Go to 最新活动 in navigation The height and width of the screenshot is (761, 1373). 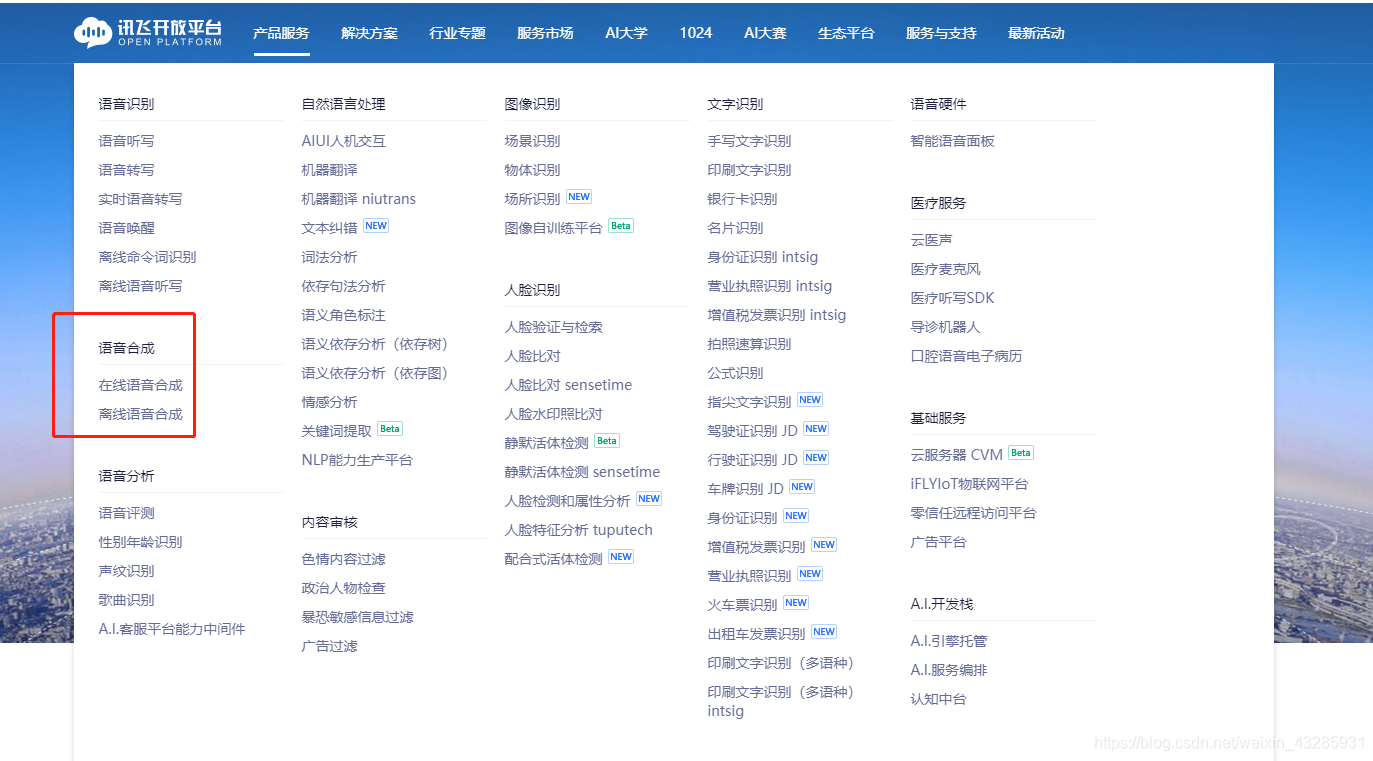coord(1036,33)
